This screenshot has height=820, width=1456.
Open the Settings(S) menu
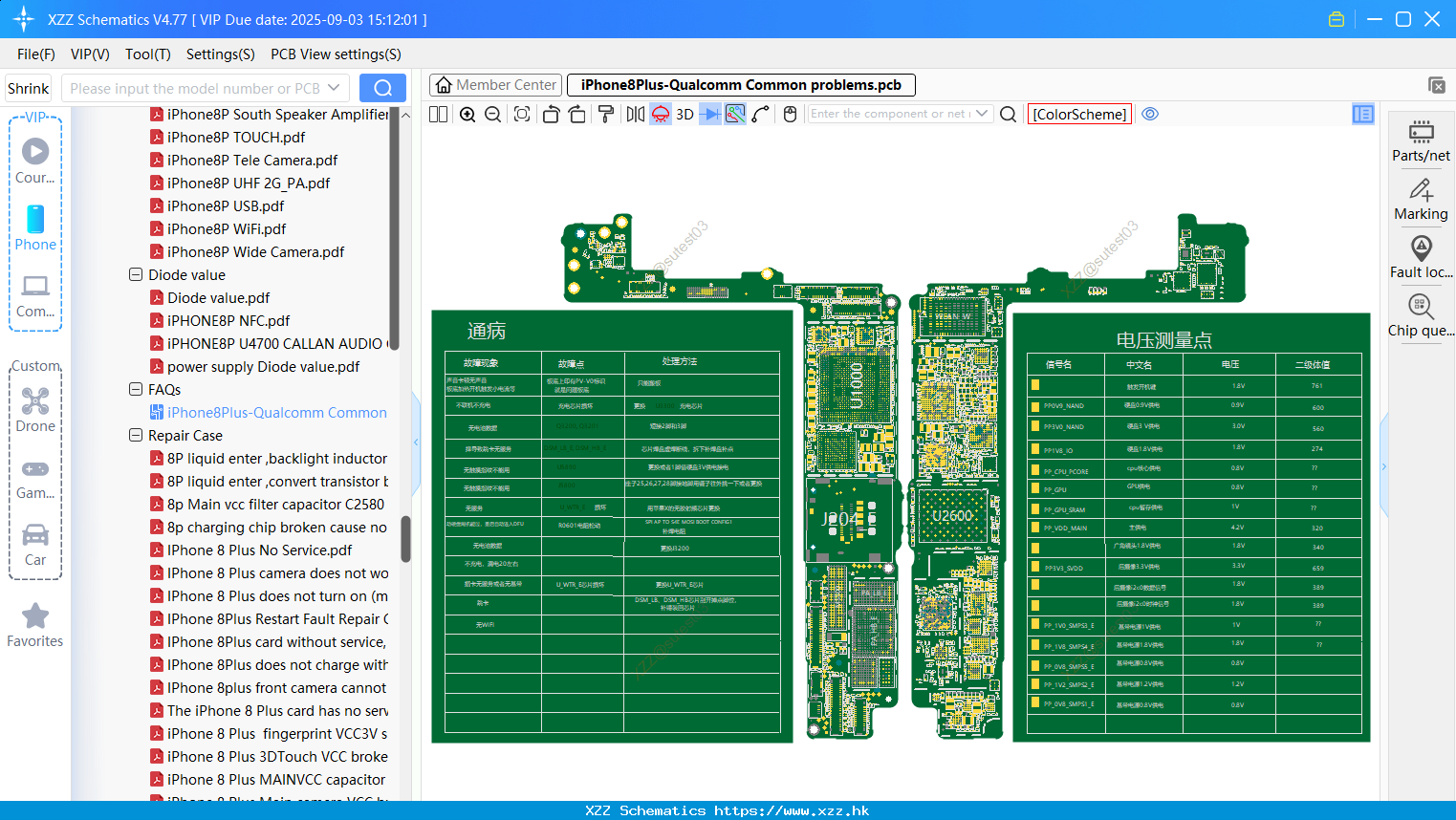(x=221, y=54)
